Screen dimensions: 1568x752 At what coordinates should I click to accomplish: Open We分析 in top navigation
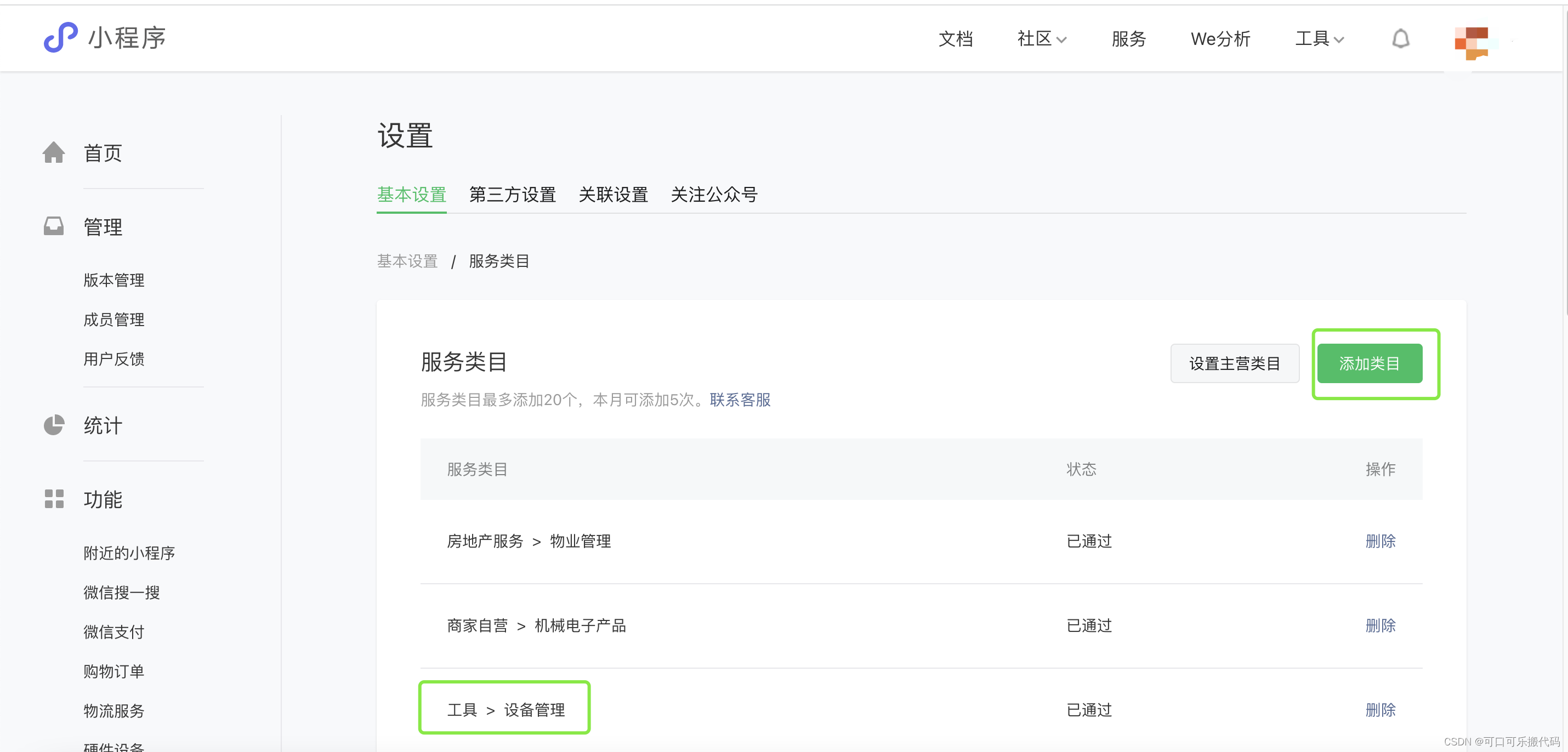tap(1220, 39)
